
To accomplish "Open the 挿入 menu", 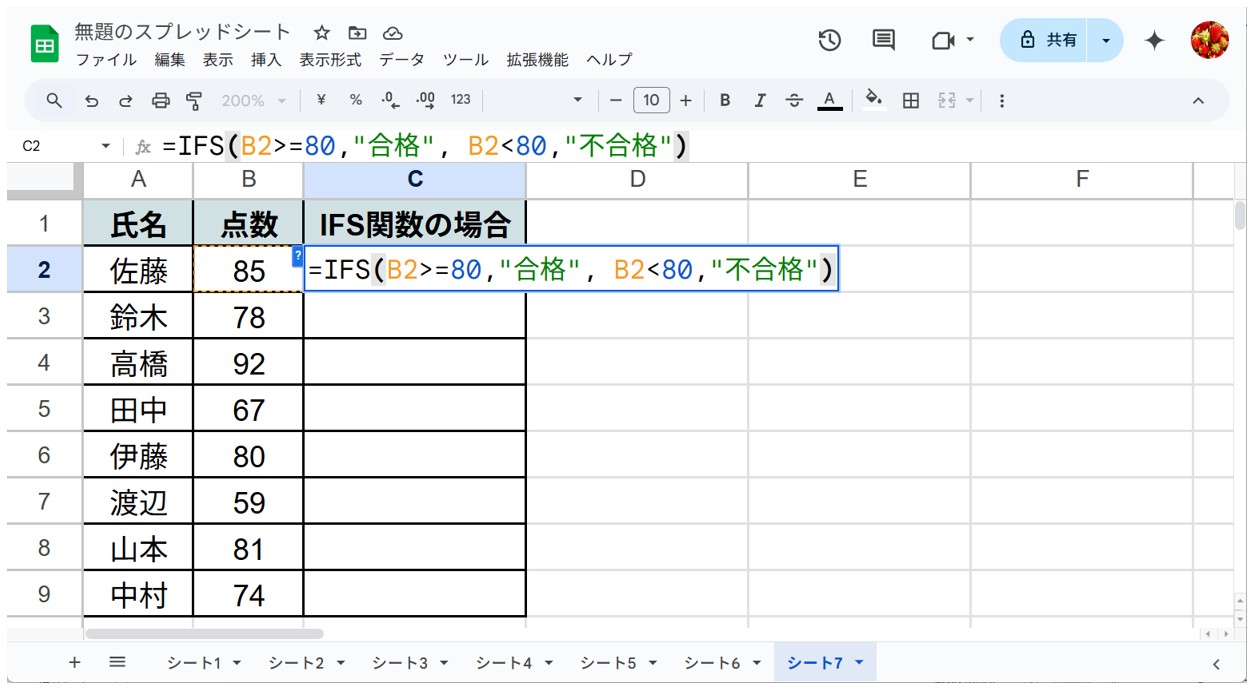I will pyautogui.click(x=266, y=60).
